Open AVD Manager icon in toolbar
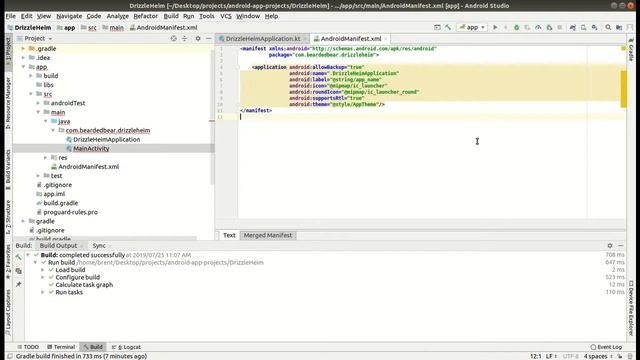The height and width of the screenshot is (360, 640). tap(584, 27)
